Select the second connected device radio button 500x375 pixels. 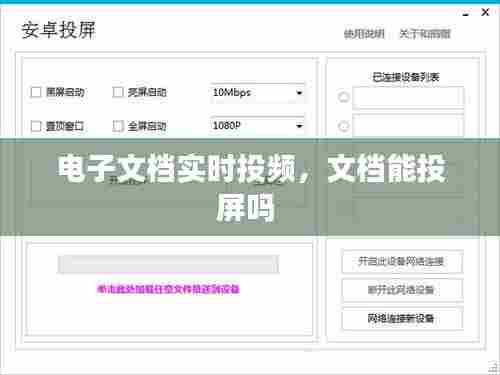[343, 126]
